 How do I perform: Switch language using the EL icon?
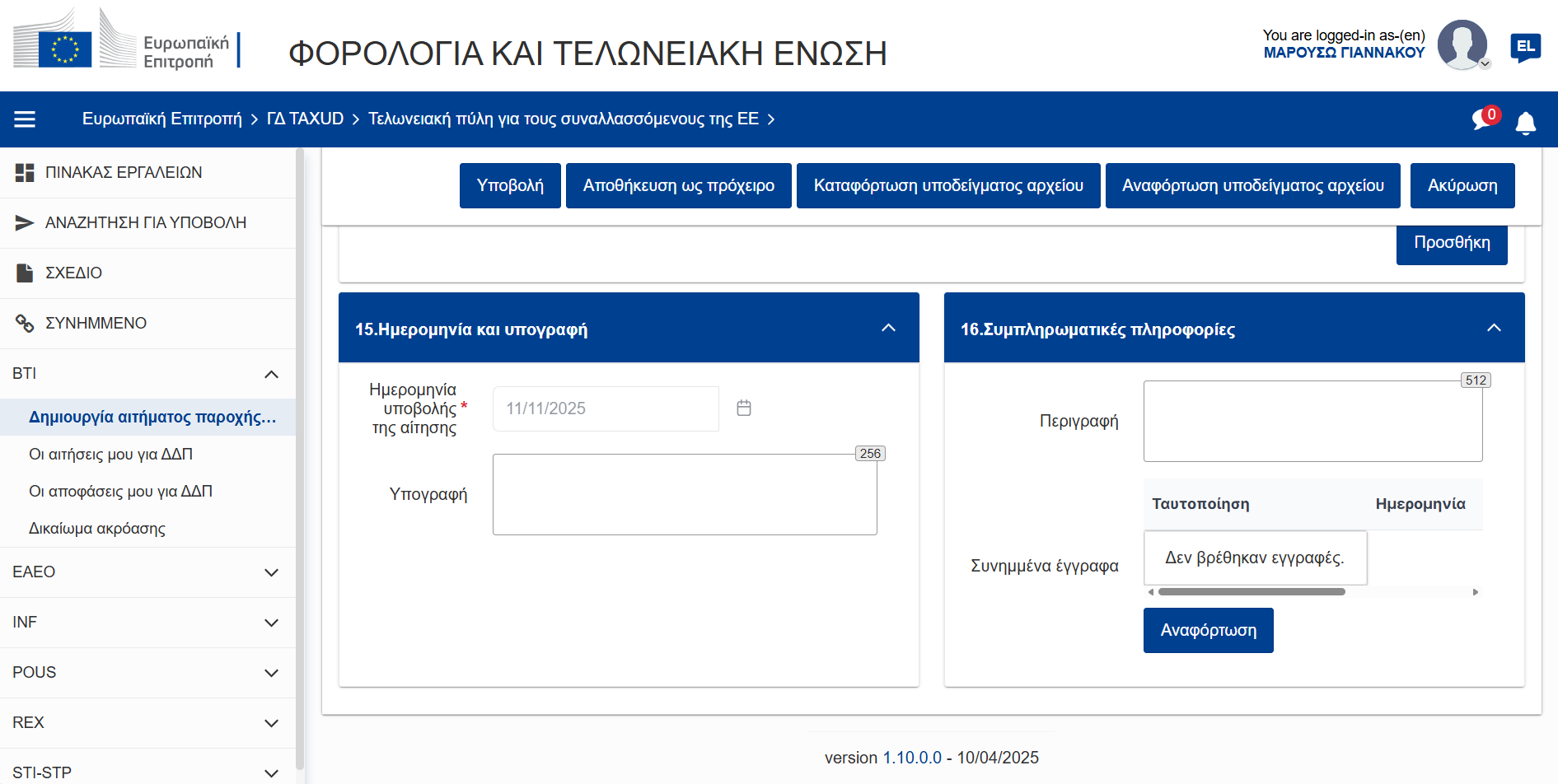click(x=1525, y=47)
